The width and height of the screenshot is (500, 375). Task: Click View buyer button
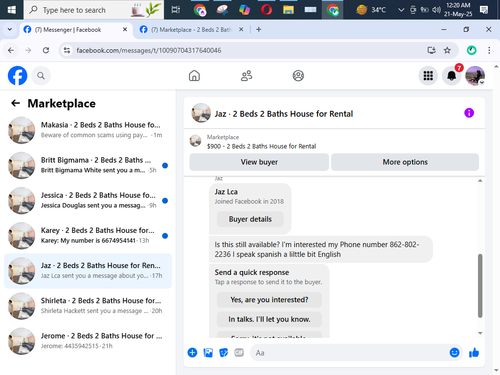click(259, 162)
